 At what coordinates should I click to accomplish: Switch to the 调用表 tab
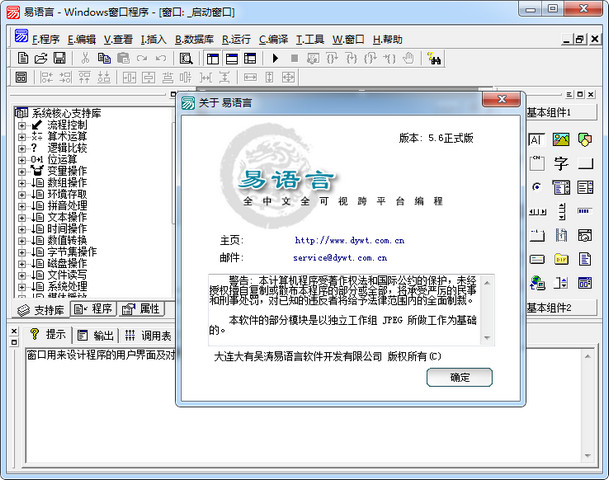[149, 336]
